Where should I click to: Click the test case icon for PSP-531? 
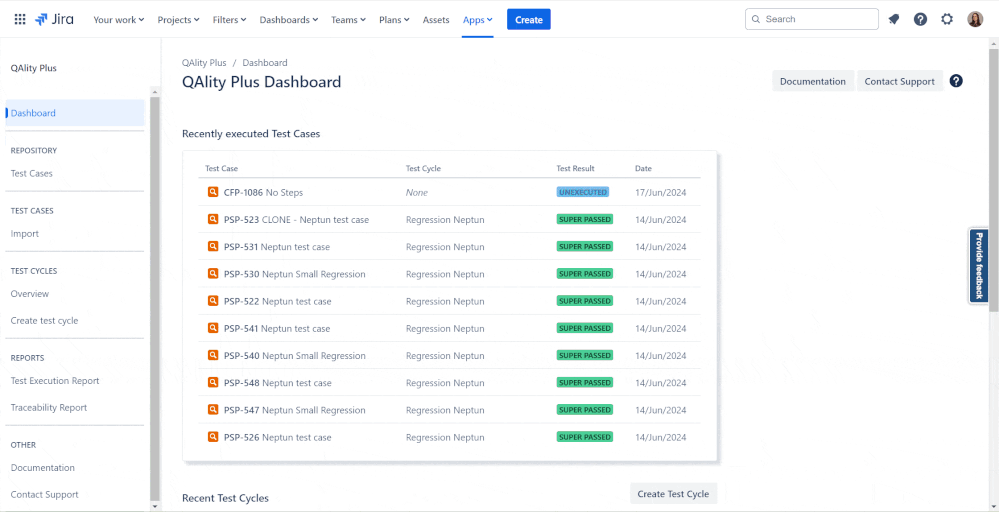213,246
